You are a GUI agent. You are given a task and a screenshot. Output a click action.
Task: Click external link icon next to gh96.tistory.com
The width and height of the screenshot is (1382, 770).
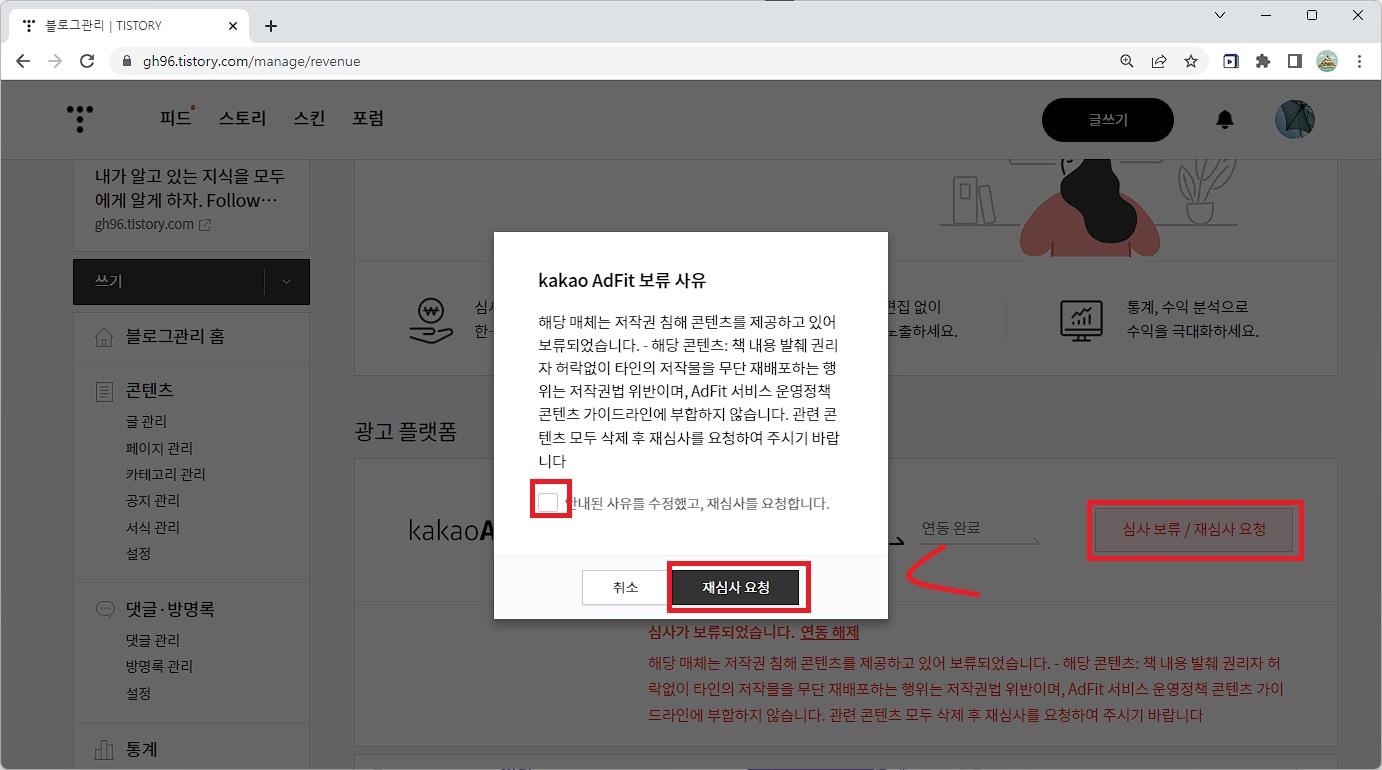coord(205,225)
